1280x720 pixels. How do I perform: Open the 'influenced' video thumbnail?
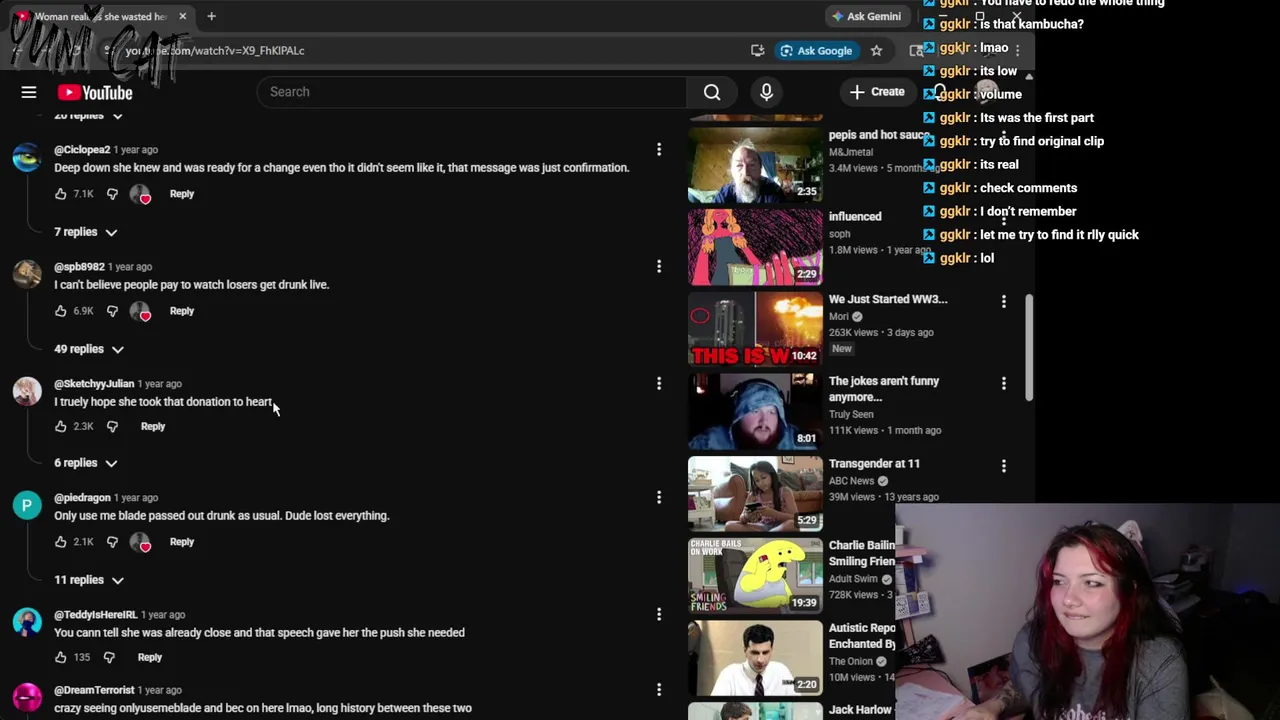tap(755, 246)
